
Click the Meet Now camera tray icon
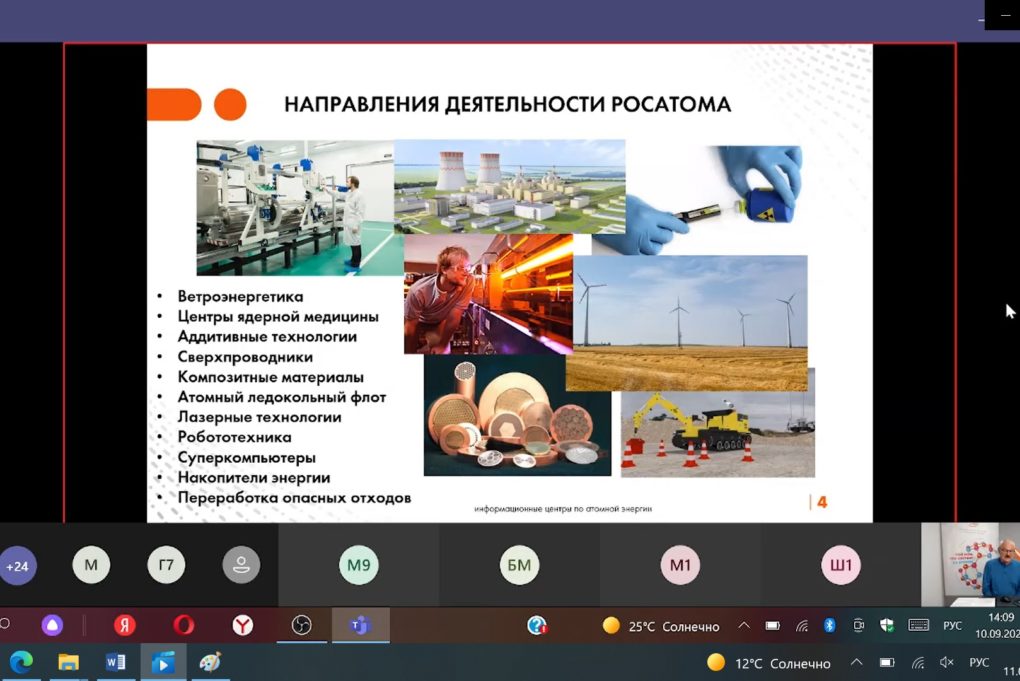point(859,626)
